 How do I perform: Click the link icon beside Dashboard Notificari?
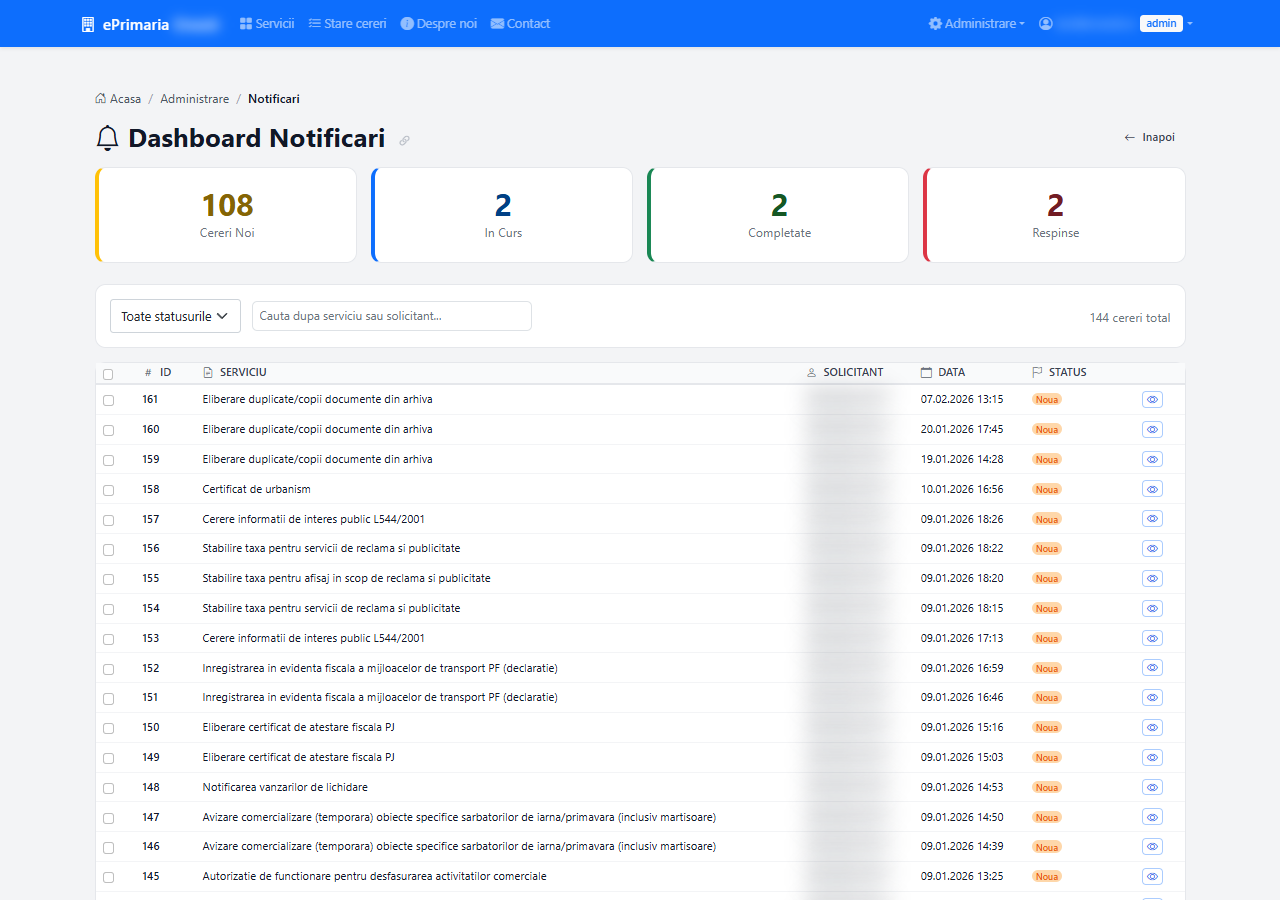pos(404,140)
